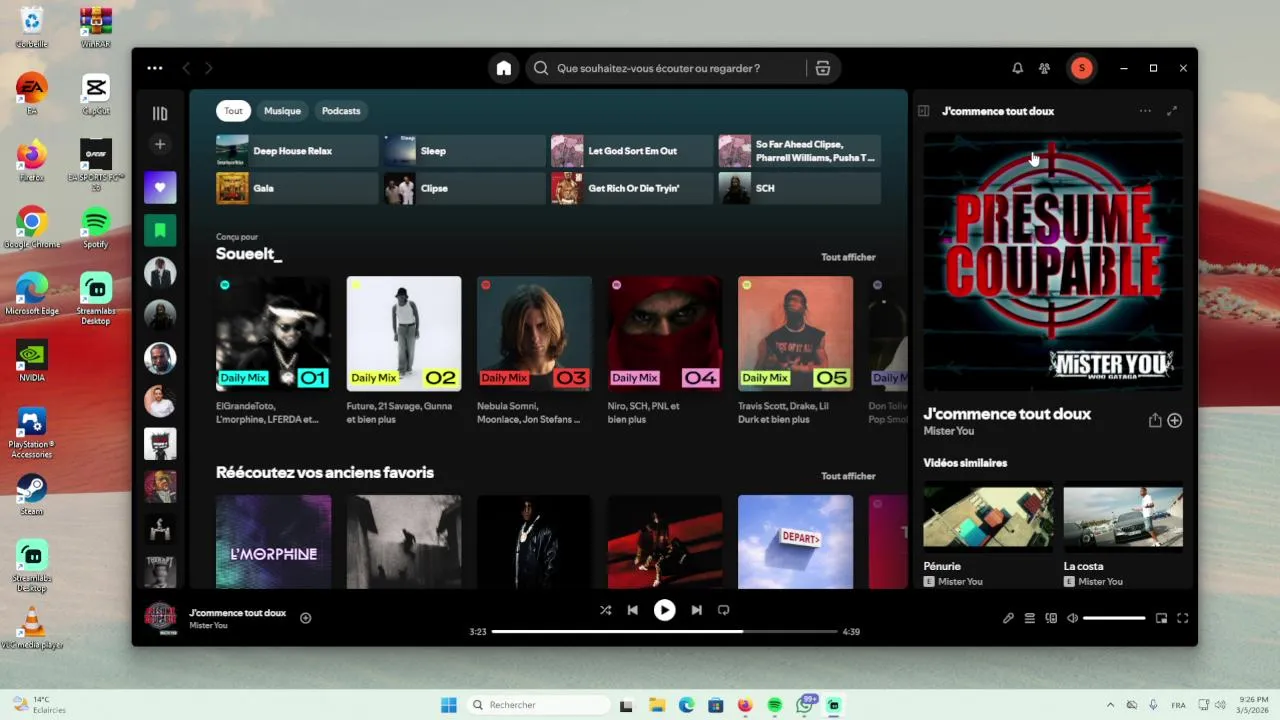Adjust the volume slider
The width and height of the screenshot is (1280, 720).
(x=1114, y=618)
